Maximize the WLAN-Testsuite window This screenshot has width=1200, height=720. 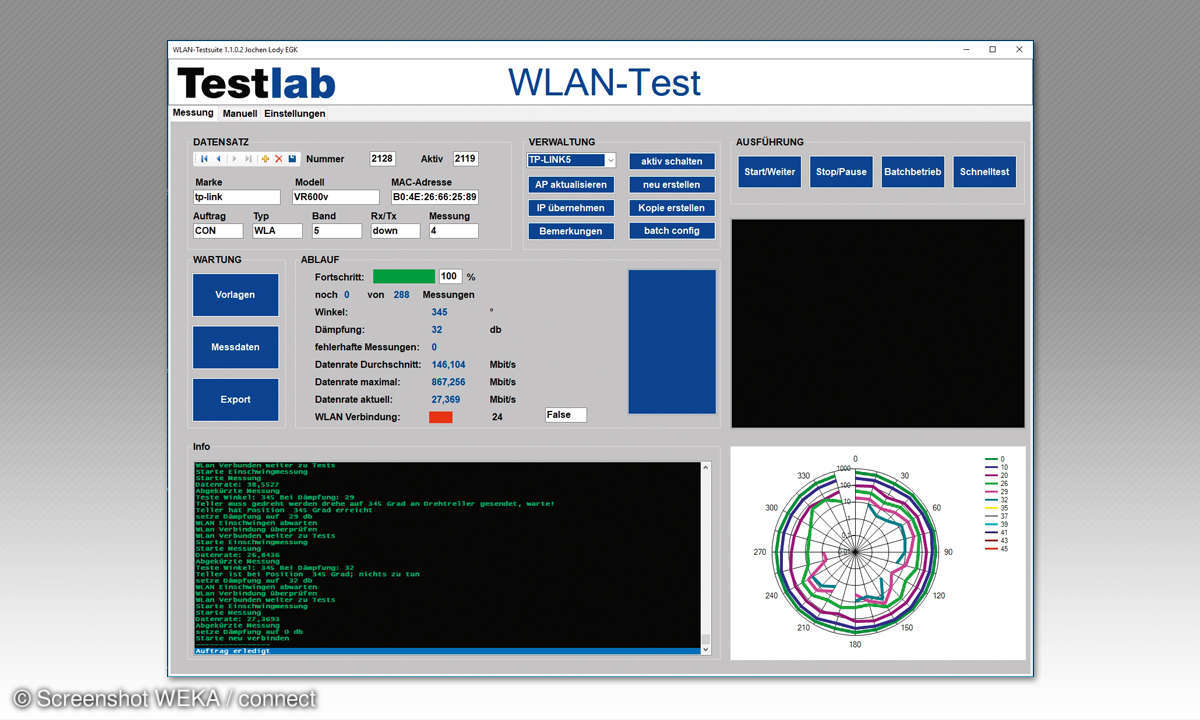tap(992, 49)
